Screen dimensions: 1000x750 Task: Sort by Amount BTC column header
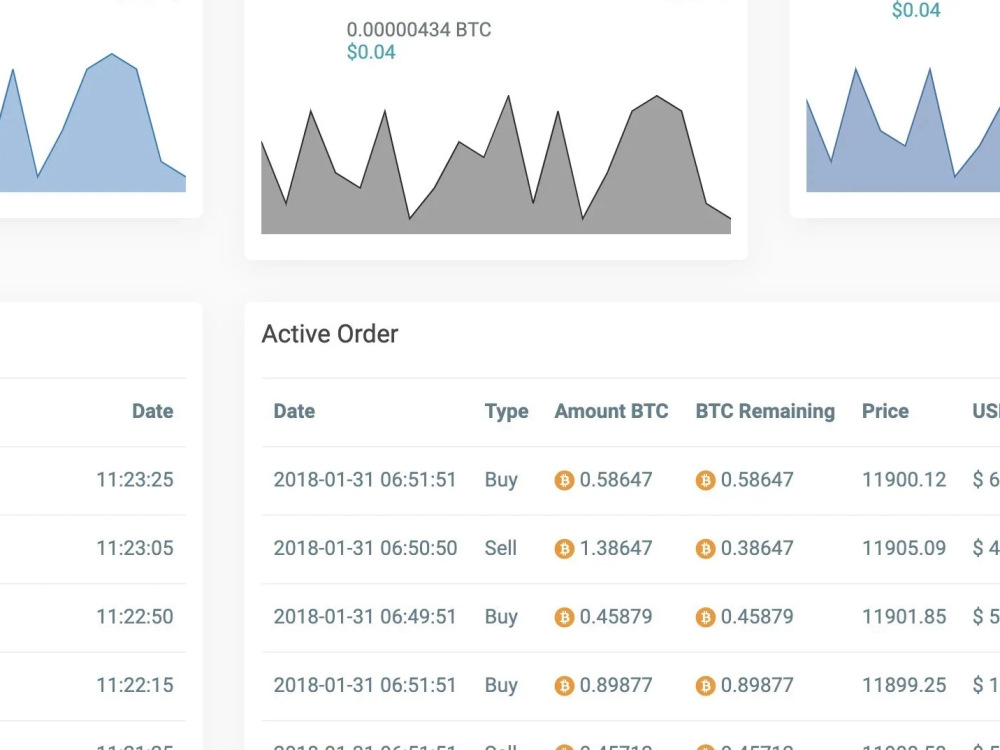(x=611, y=411)
